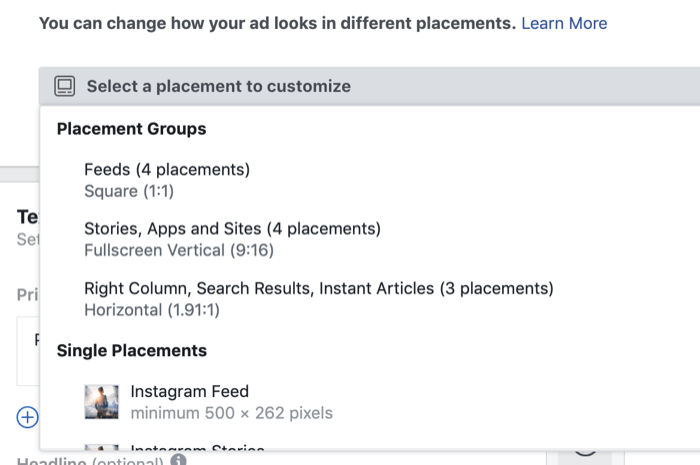Click the Horizontal (1.91:1) ratio text
This screenshot has width=700, height=465.
152,310
